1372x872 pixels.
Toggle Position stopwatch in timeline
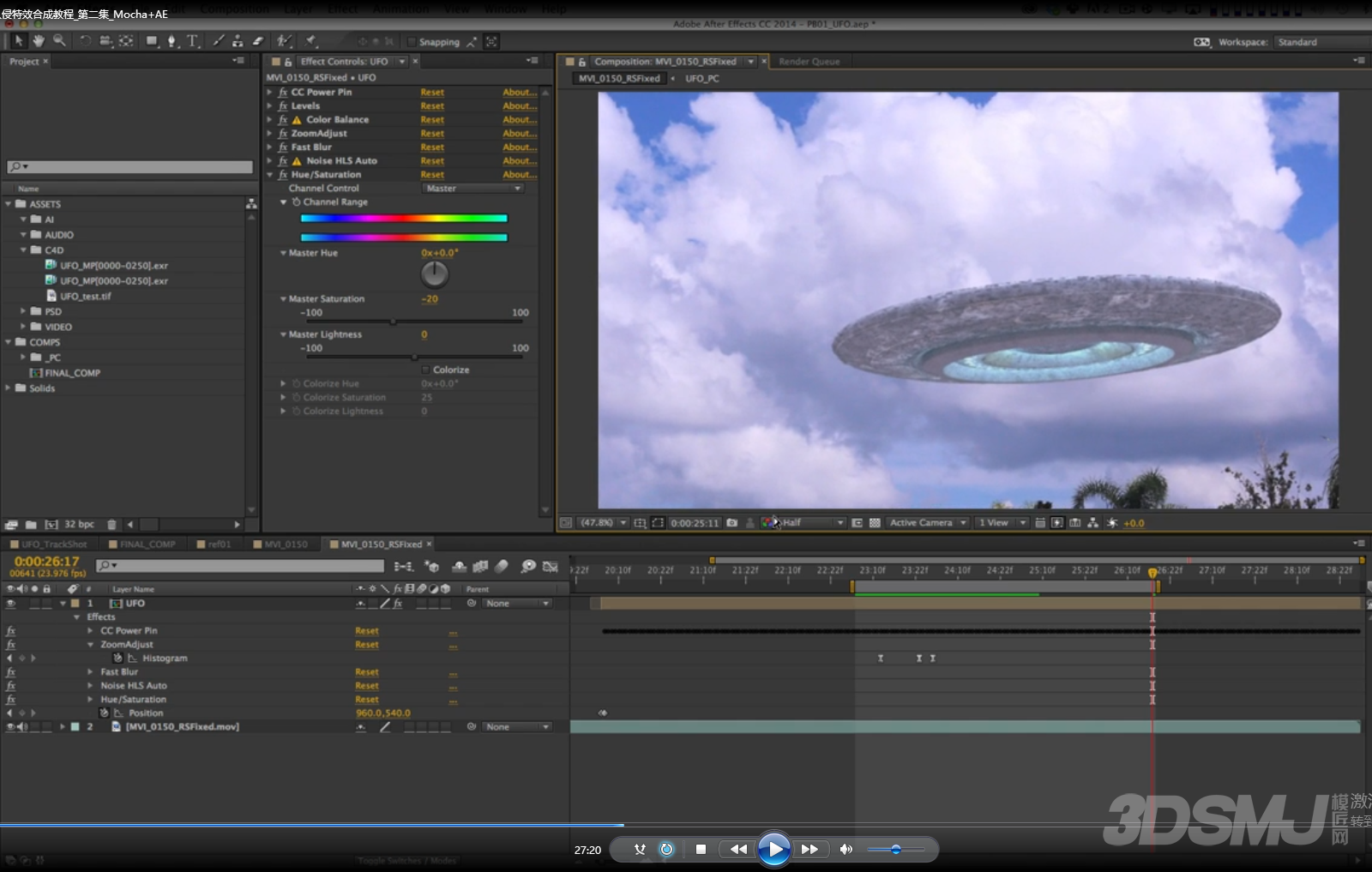point(104,713)
